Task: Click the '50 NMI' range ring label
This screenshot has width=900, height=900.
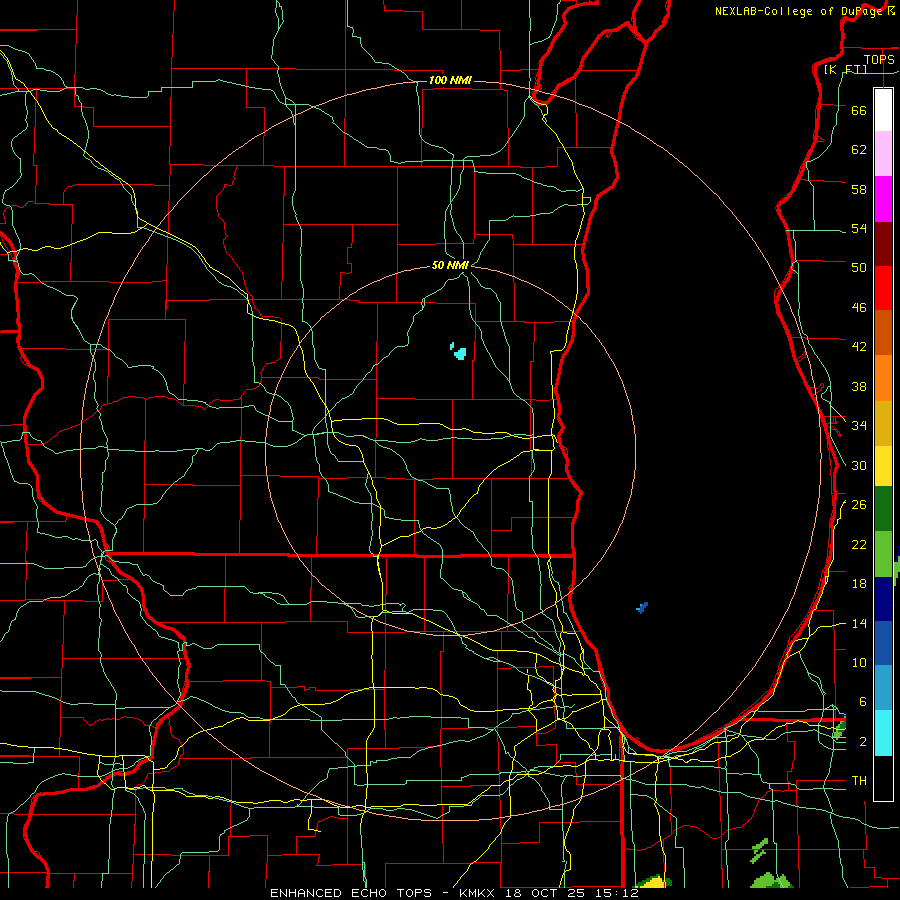Action: point(451,265)
